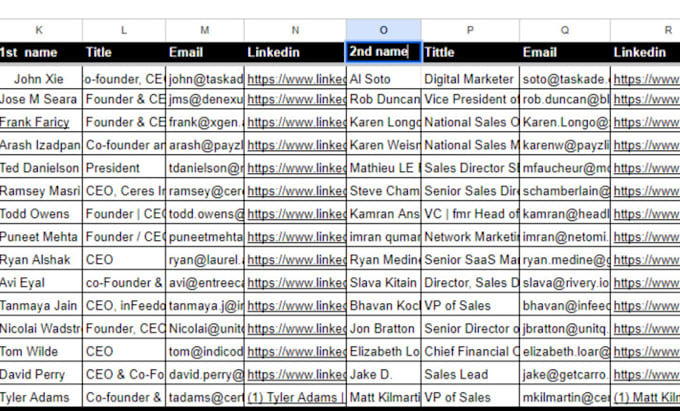Select column N header
This screenshot has height=411, width=680.
(295, 30)
